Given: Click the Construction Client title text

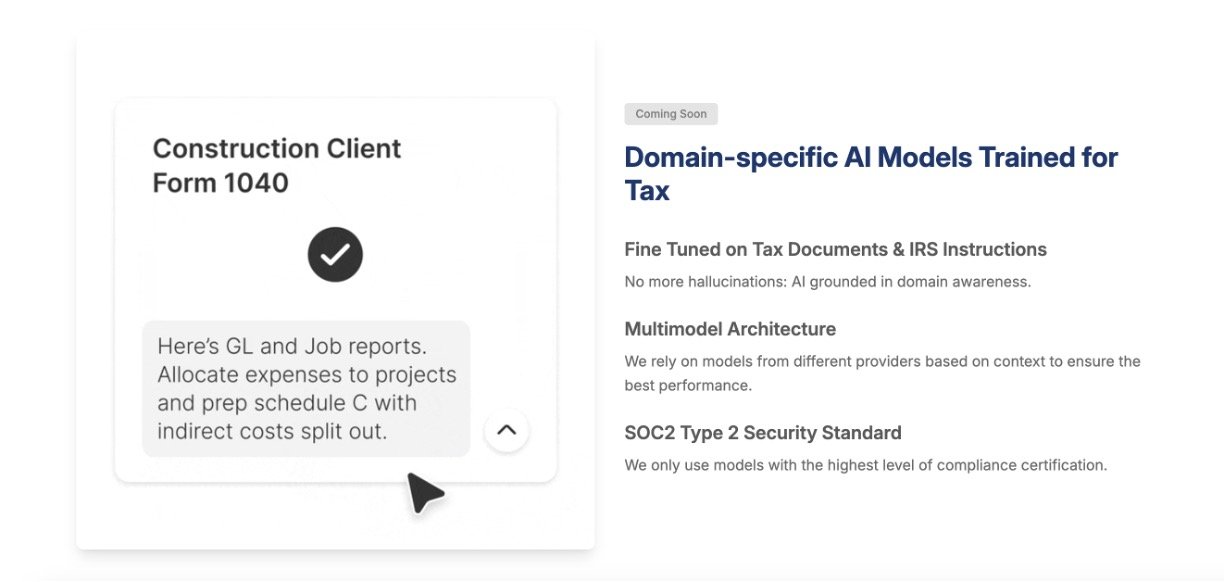Looking at the screenshot, I should coord(276,149).
